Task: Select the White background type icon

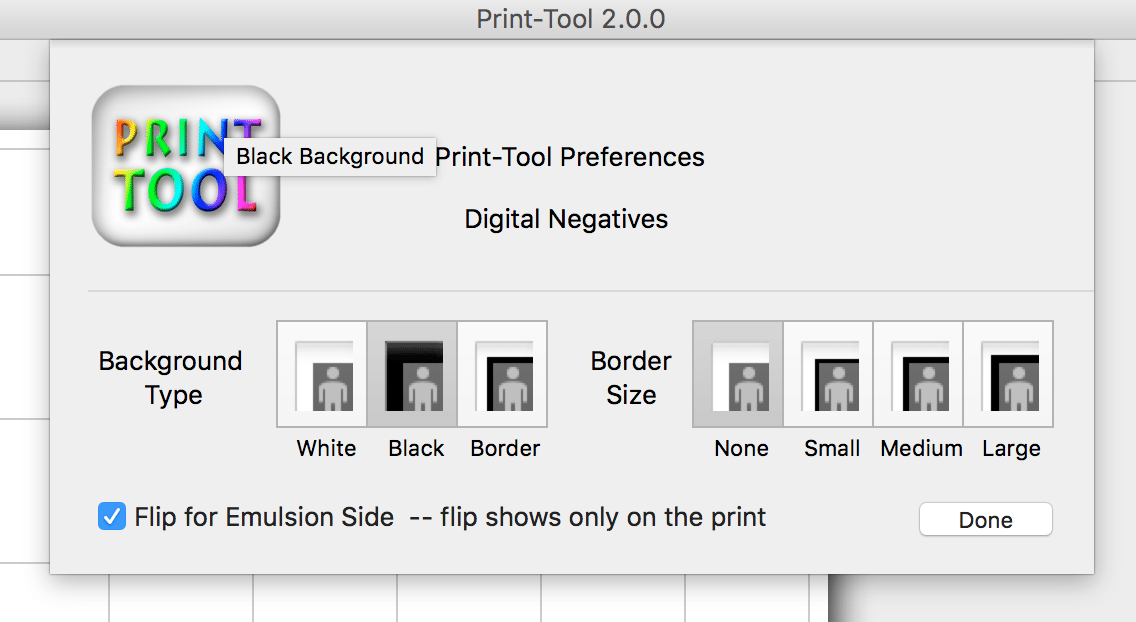Action: point(322,374)
